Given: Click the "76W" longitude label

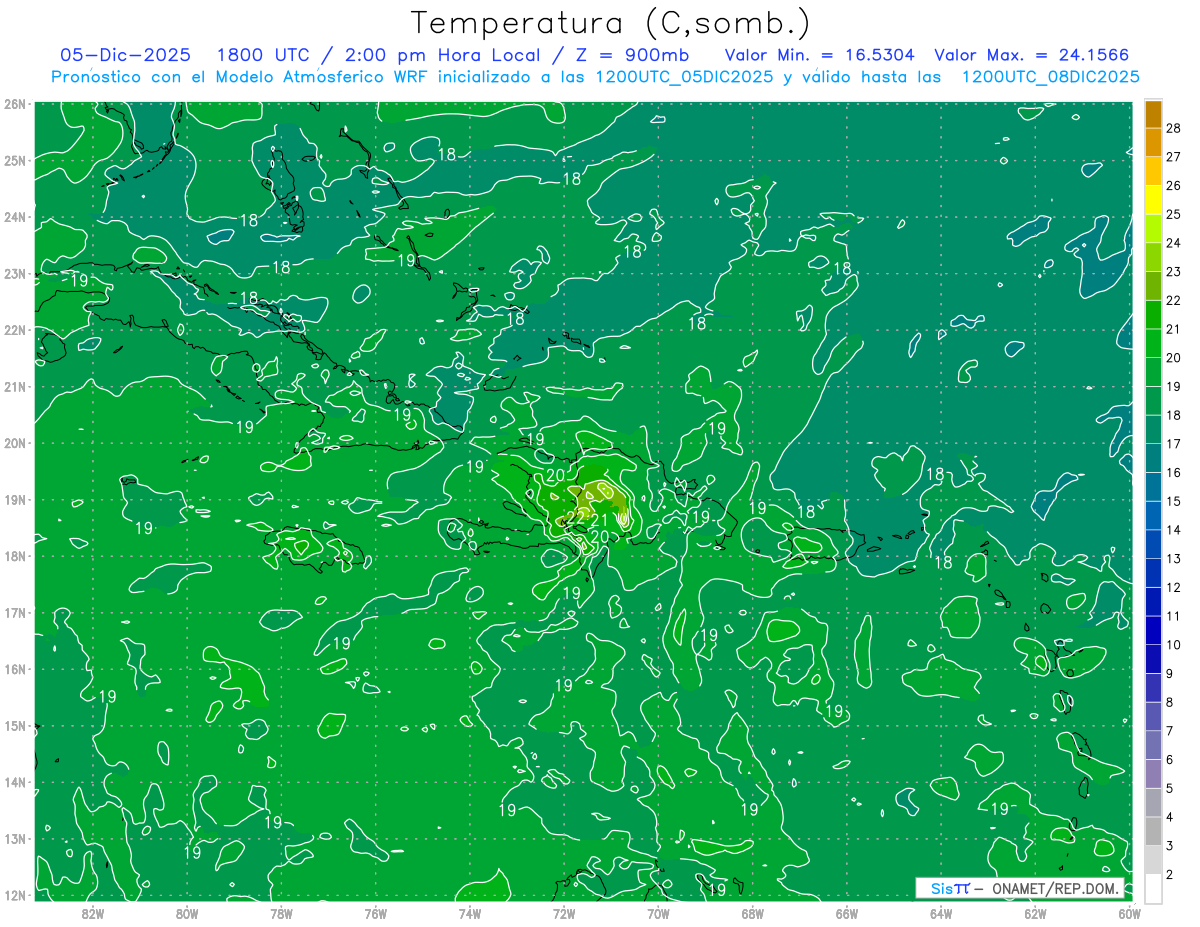Looking at the screenshot, I should 376,914.
